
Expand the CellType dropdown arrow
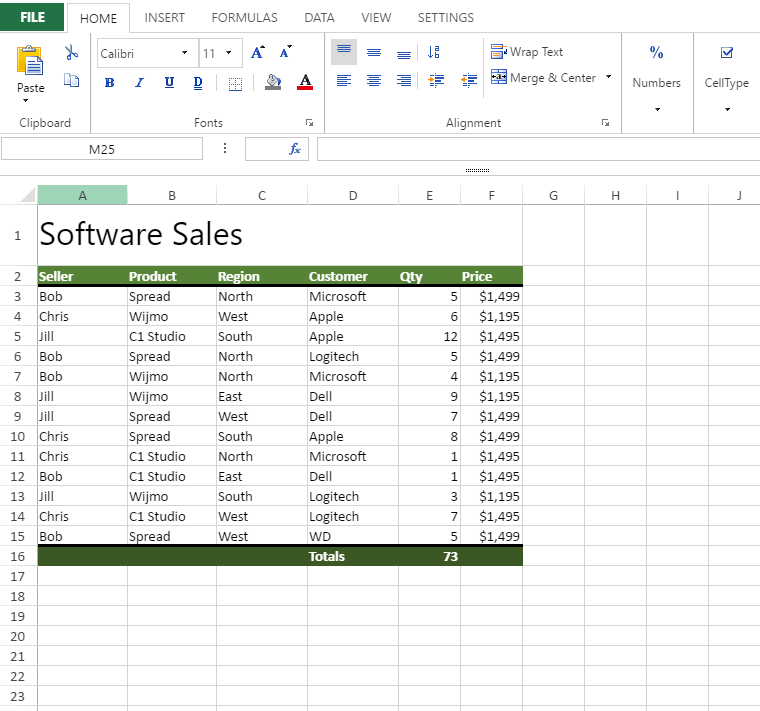tap(727, 110)
